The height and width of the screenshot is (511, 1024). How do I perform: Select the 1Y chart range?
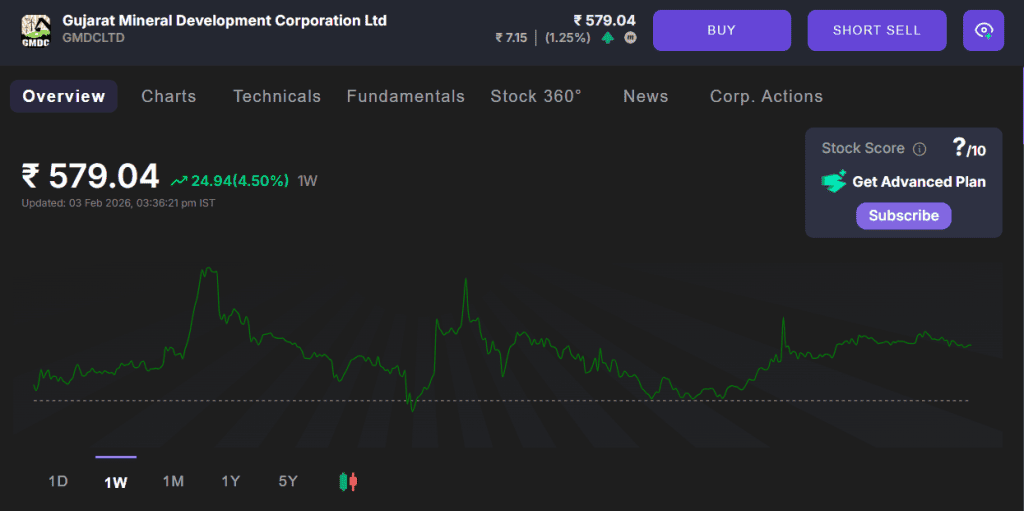pos(231,482)
